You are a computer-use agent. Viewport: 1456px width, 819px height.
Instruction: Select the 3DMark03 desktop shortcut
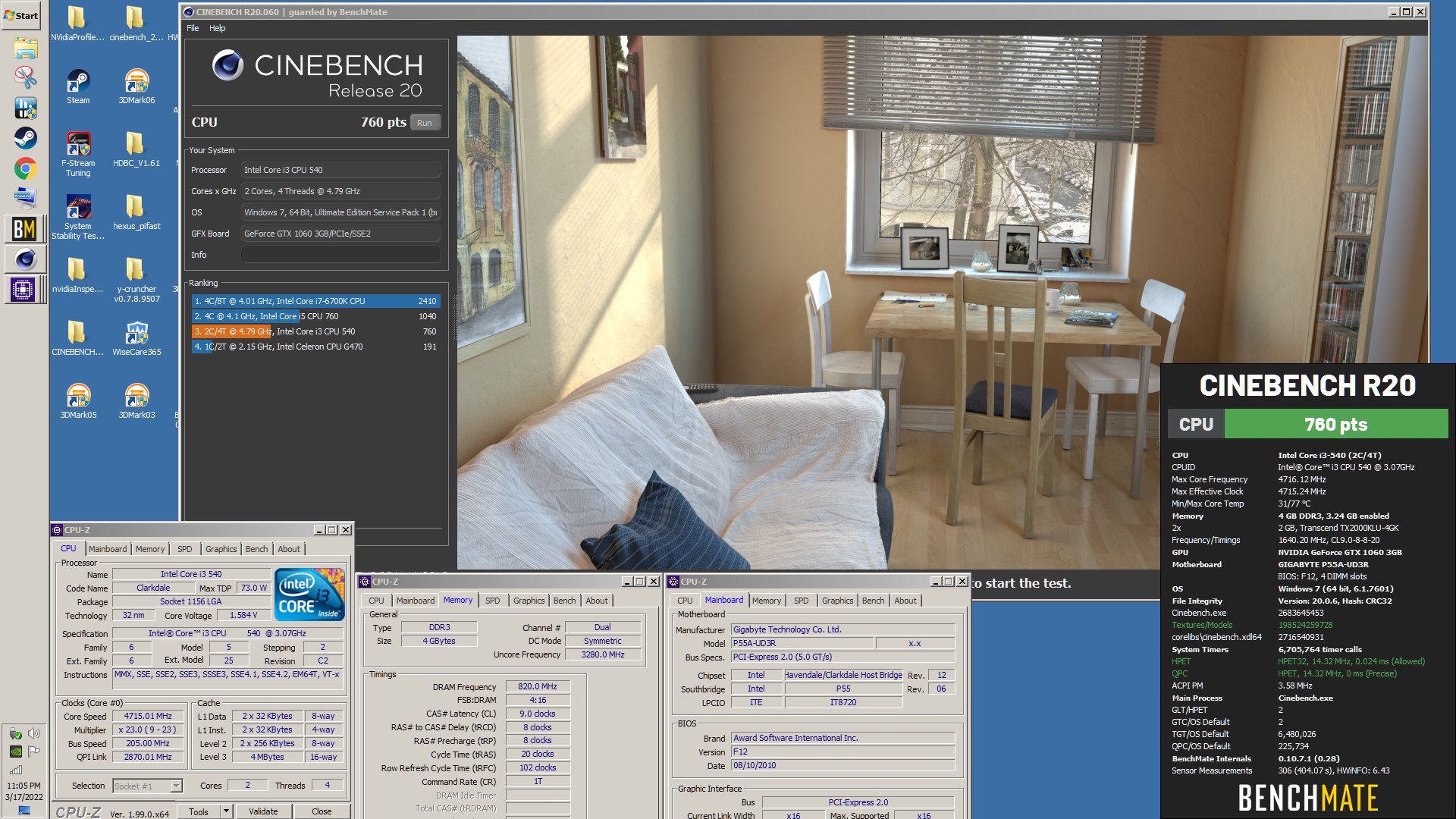point(136,401)
